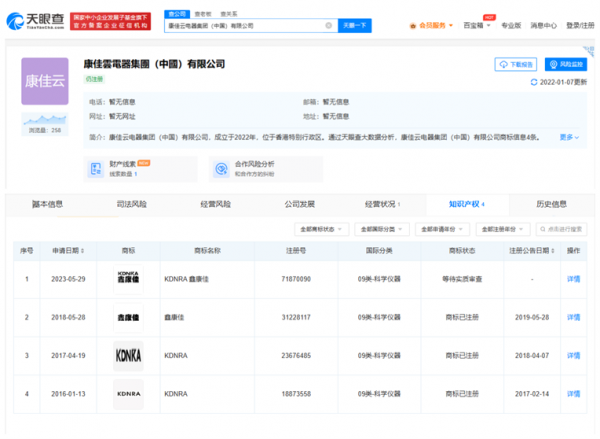
Task: Open the 财产线索 card
Action: (x=140, y=168)
